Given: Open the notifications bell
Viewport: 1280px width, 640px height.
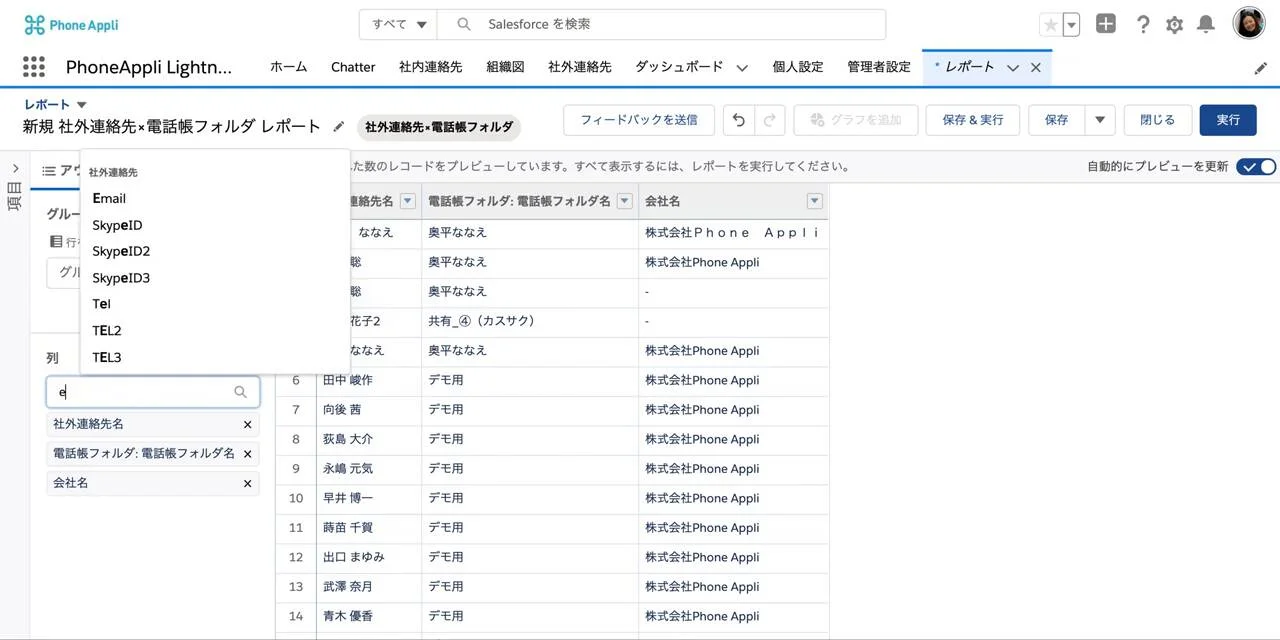Looking at the screenshot, I should click(x=1206, y=24).
